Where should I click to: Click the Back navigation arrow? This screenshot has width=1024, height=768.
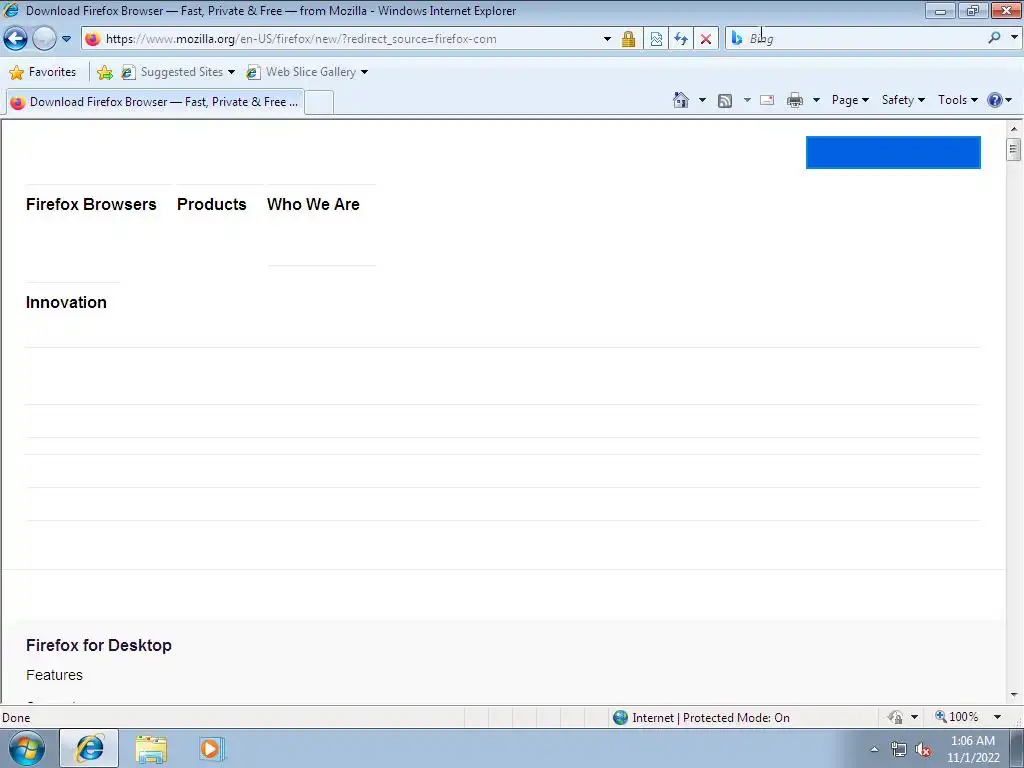pyautogui.click(x=15, y=39)
